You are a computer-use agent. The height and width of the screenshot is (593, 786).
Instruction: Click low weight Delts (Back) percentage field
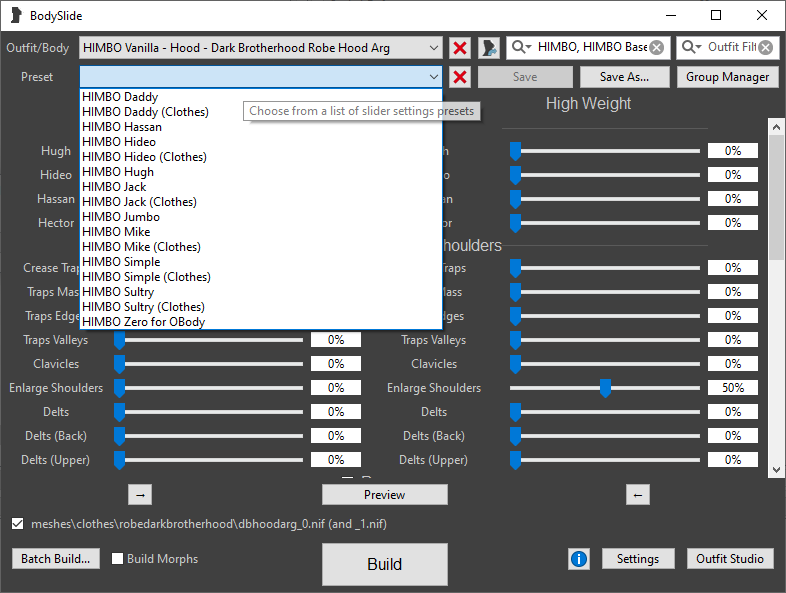pyautogui.click(x=336, y=436)
